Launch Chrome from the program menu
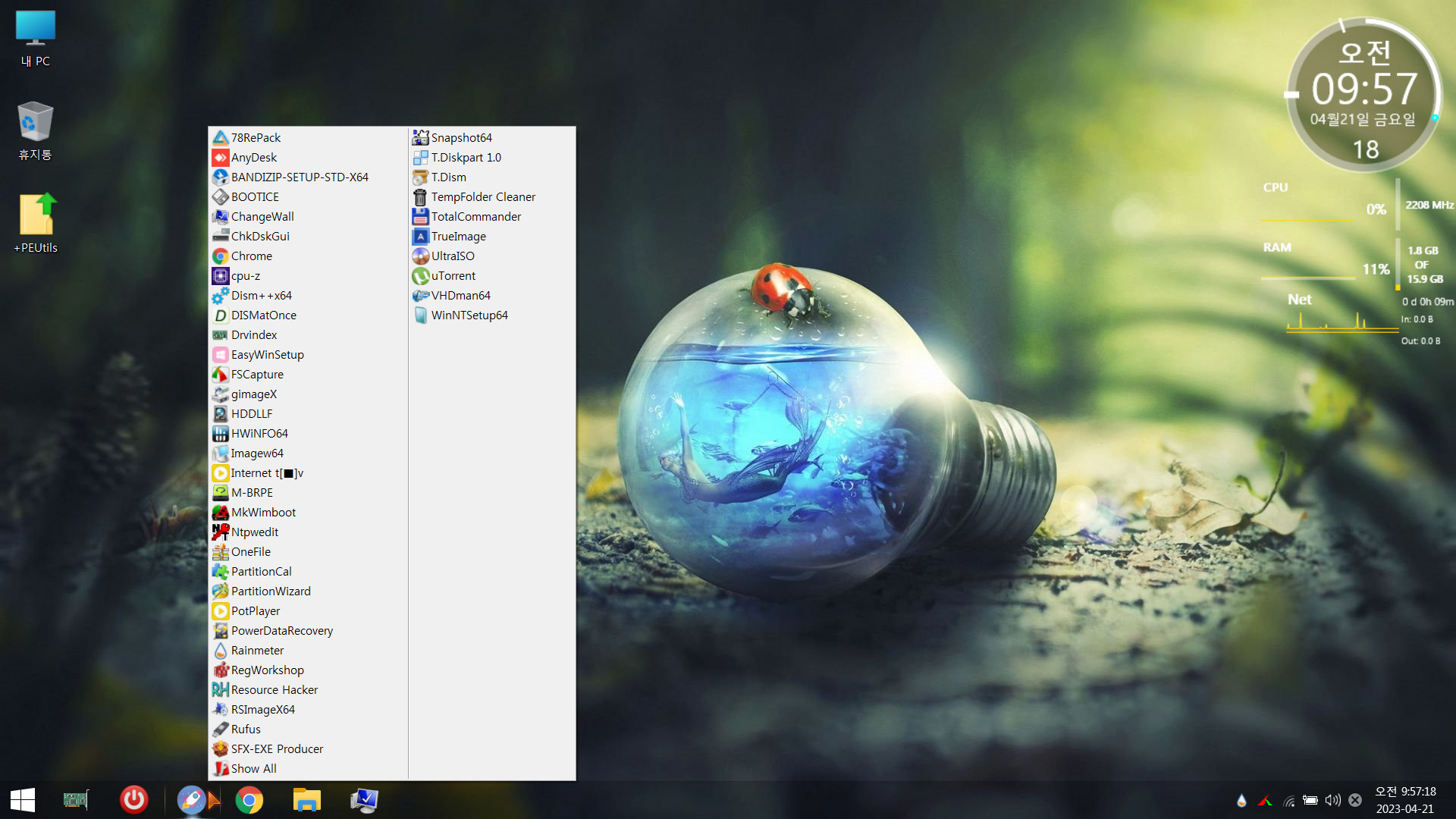The image size is (1456, 819). coord(309,256)
